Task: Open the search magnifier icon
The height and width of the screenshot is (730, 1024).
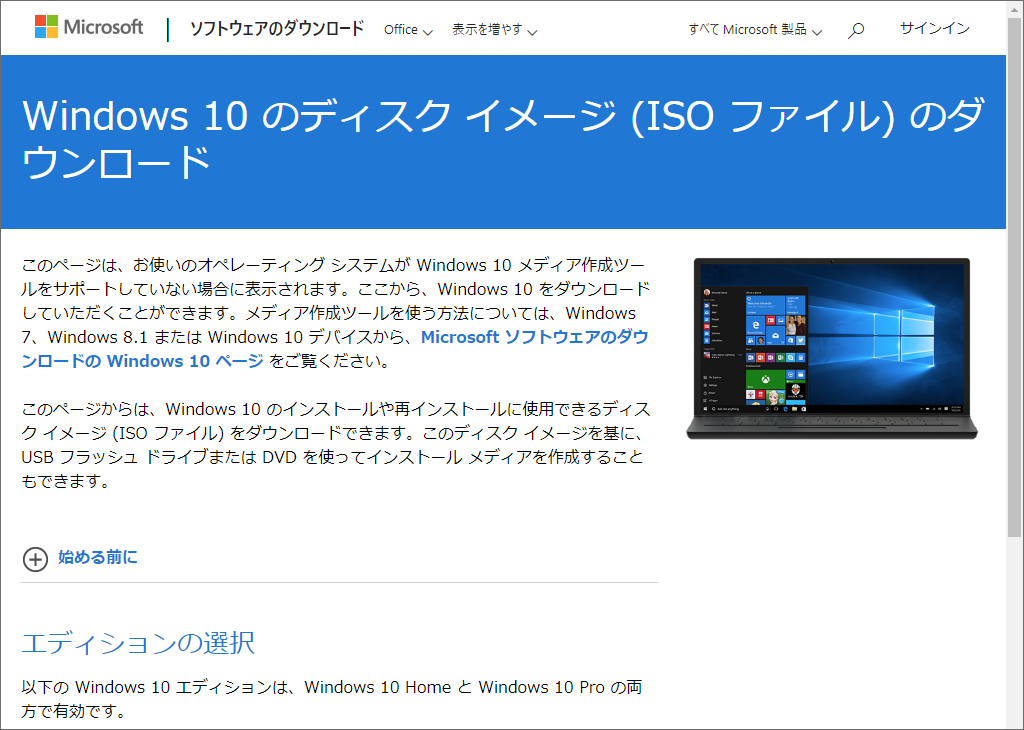Action: (856, 30)
